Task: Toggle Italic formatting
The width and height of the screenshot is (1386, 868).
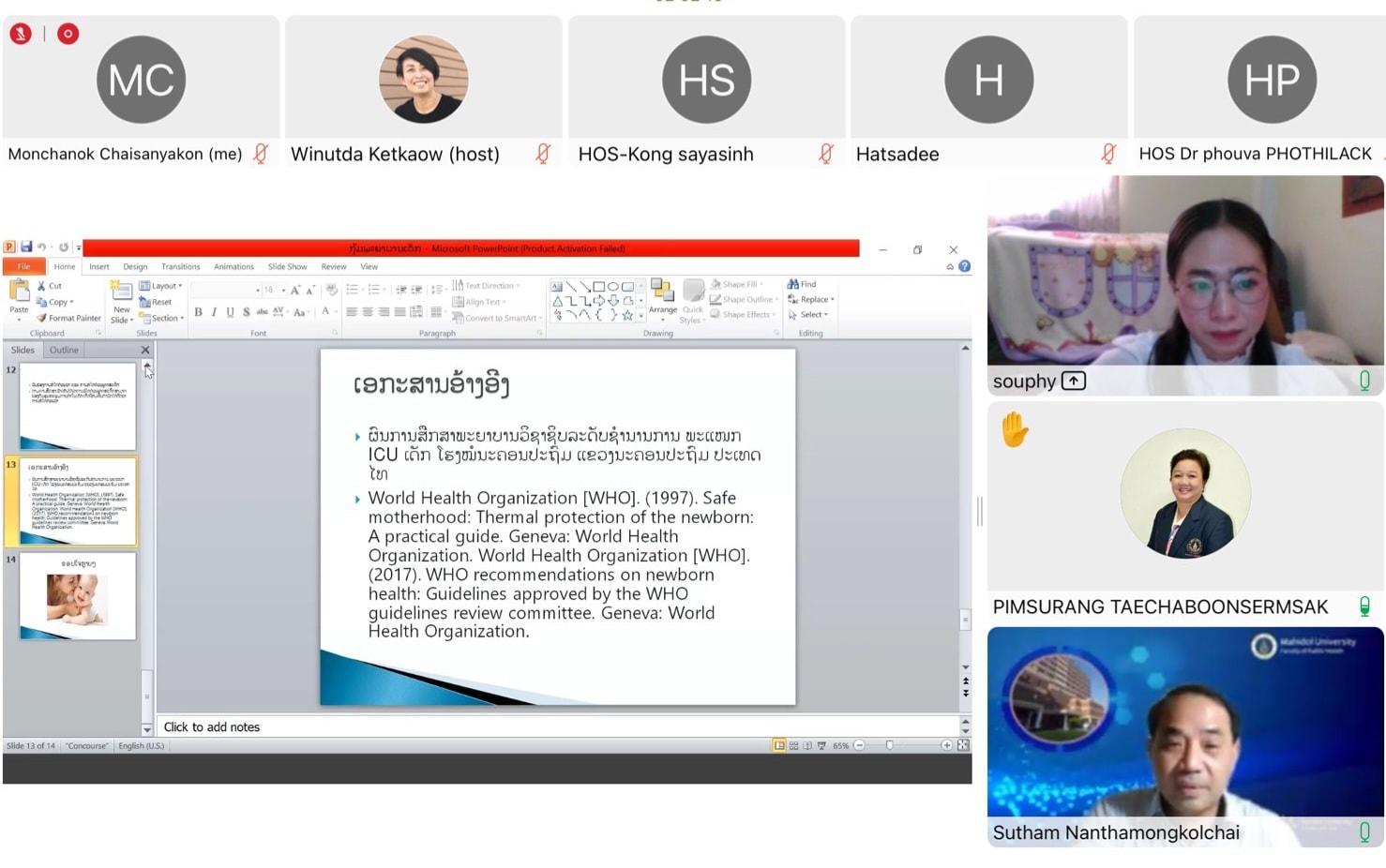Action: pyautogui.click(x=214, y=312)
